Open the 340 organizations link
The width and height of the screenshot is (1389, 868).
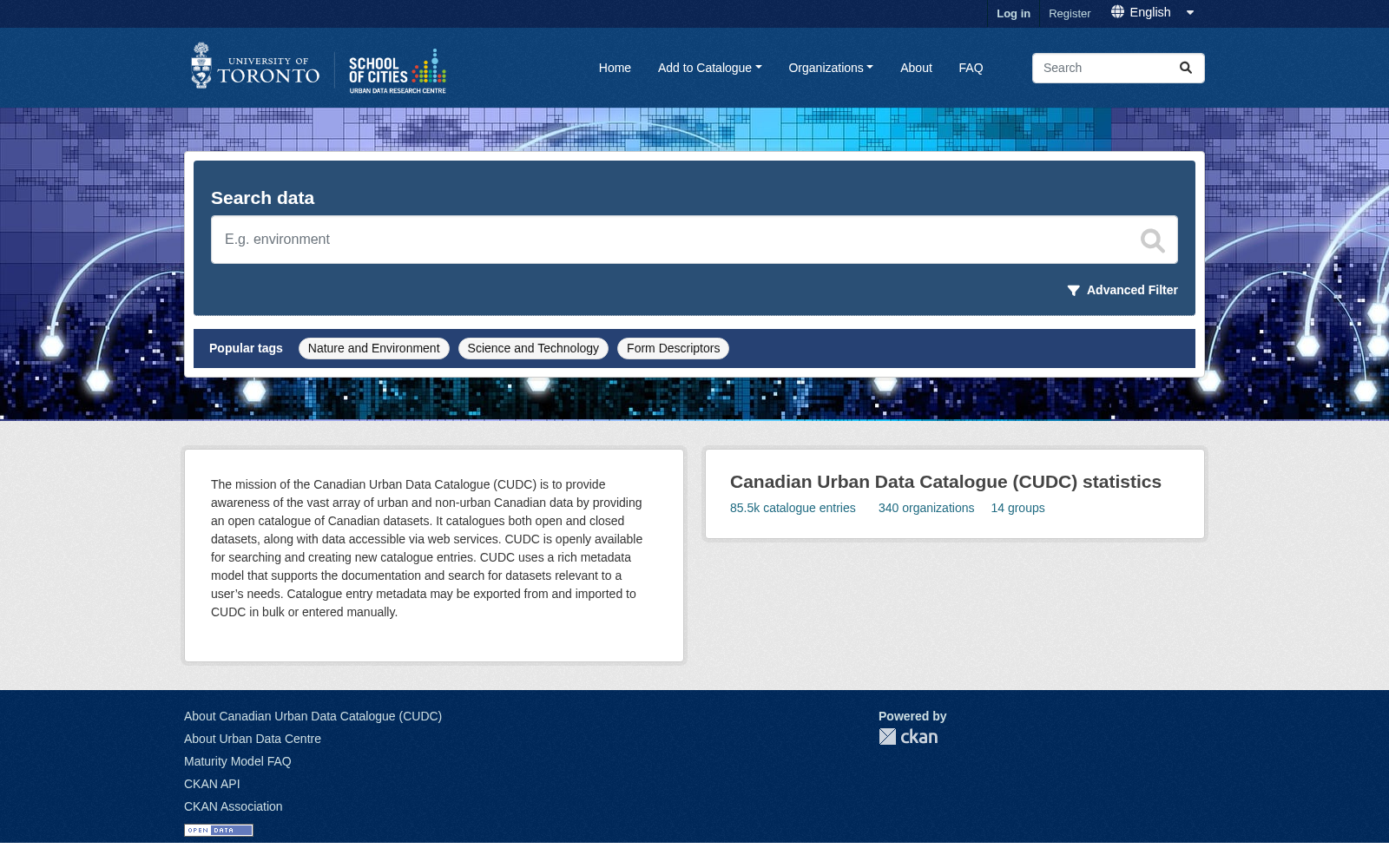pyautogui.click(x=926, y=508)
